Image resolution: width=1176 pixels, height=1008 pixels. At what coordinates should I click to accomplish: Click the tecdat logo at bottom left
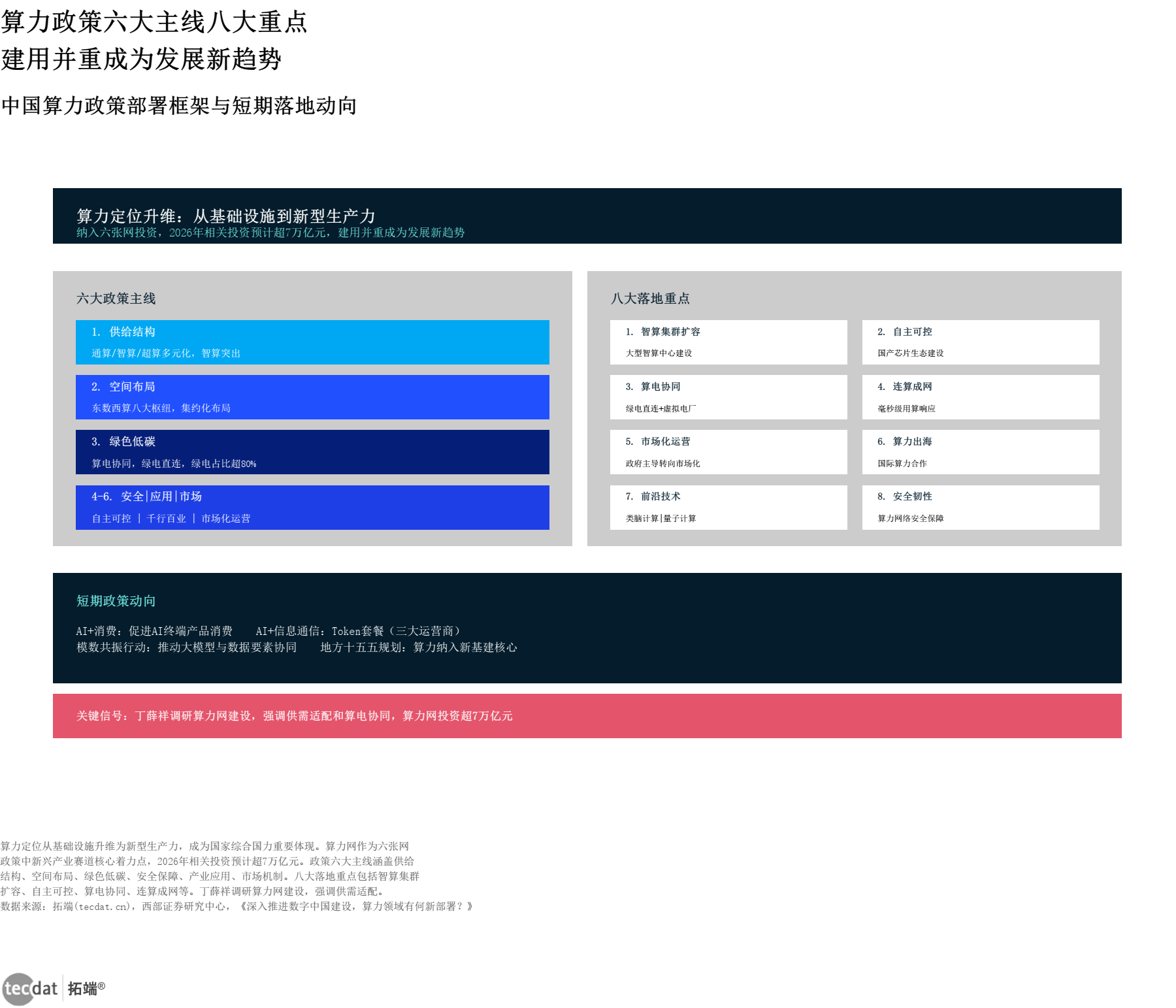[x=30, y=988]
